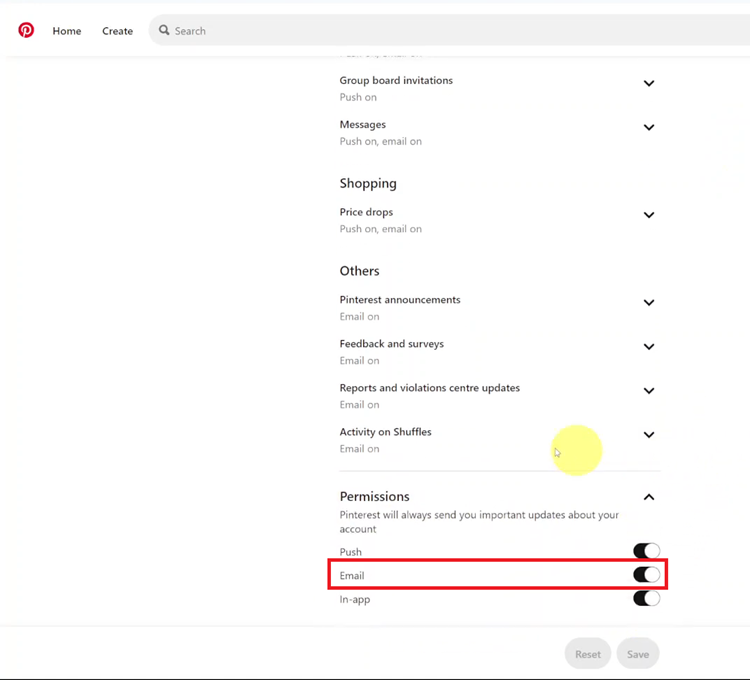Click 'Push on, email on' under Price drops
Viewport: 750px width, 680px height.
point(381,229)
